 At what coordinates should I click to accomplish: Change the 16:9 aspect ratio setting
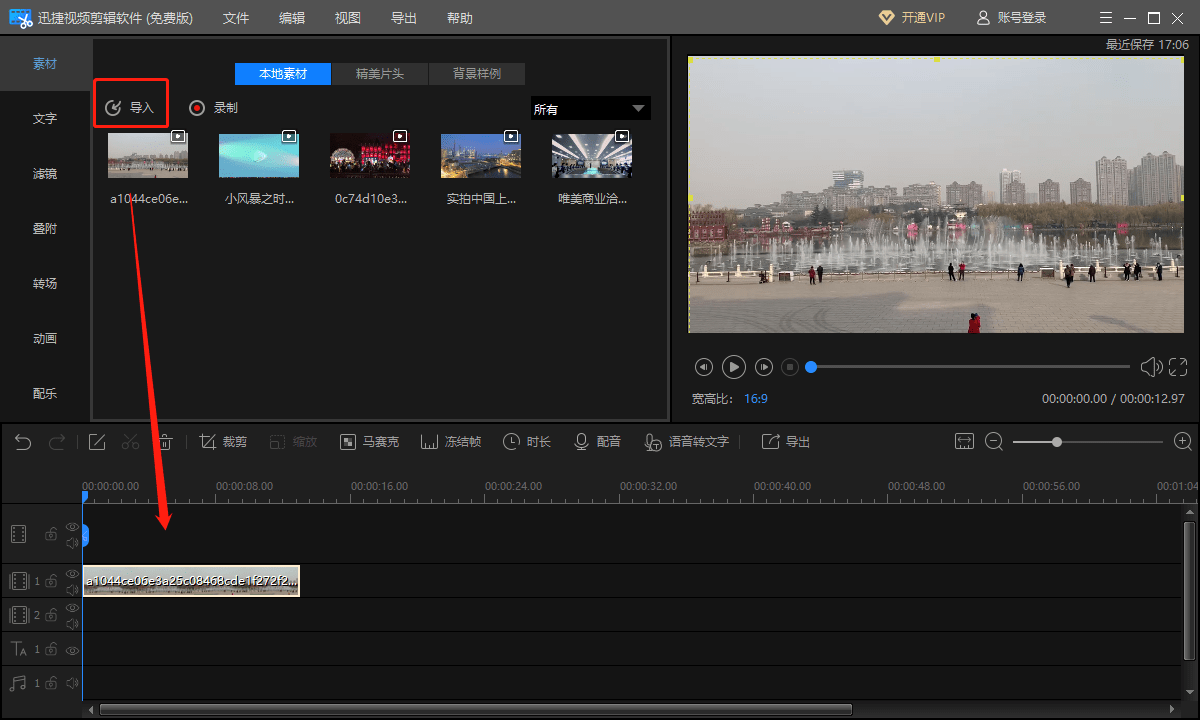coord(756,398)
